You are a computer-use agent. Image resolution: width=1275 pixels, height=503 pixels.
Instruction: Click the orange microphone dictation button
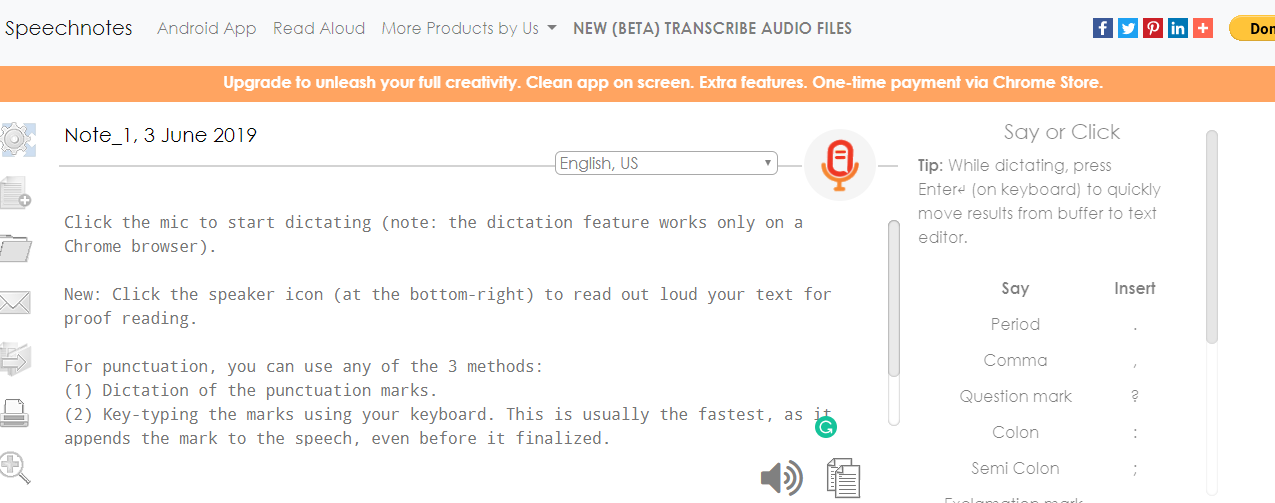tap(840, 165)
